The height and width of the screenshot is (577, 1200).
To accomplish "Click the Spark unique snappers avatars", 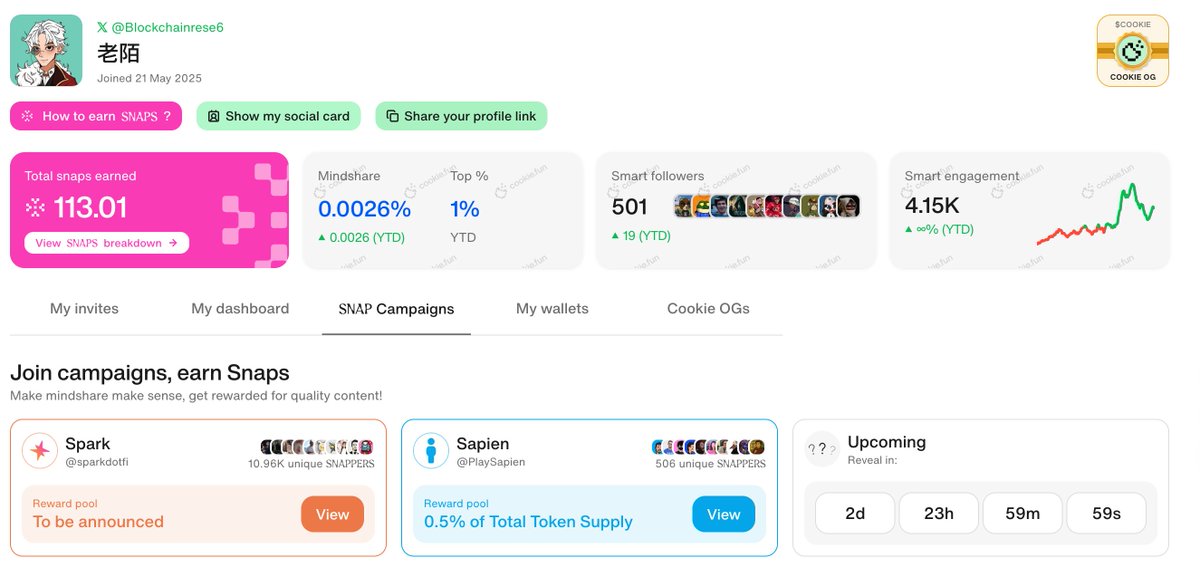I will point(317,447).
